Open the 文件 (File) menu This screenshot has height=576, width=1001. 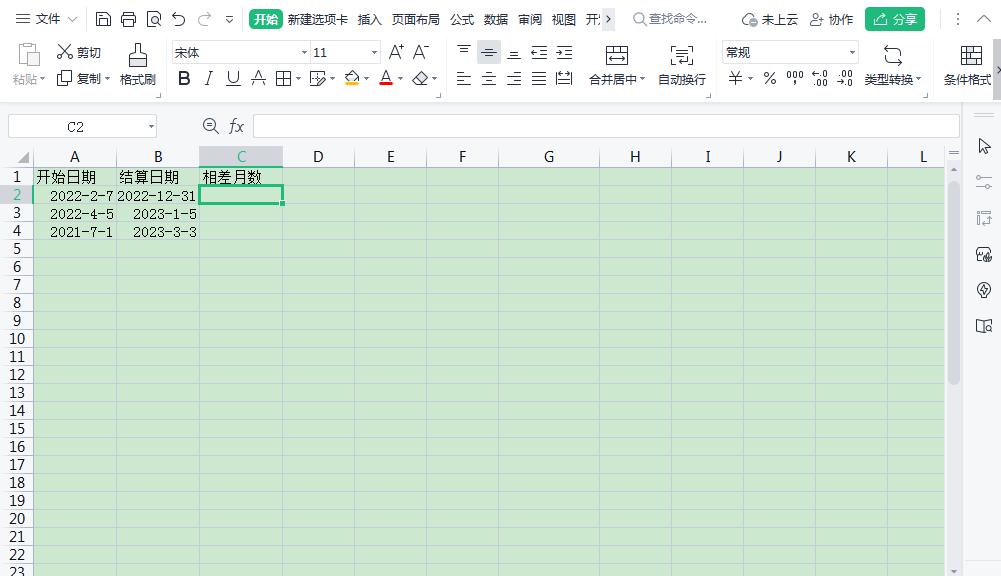(x=46, y=19)
